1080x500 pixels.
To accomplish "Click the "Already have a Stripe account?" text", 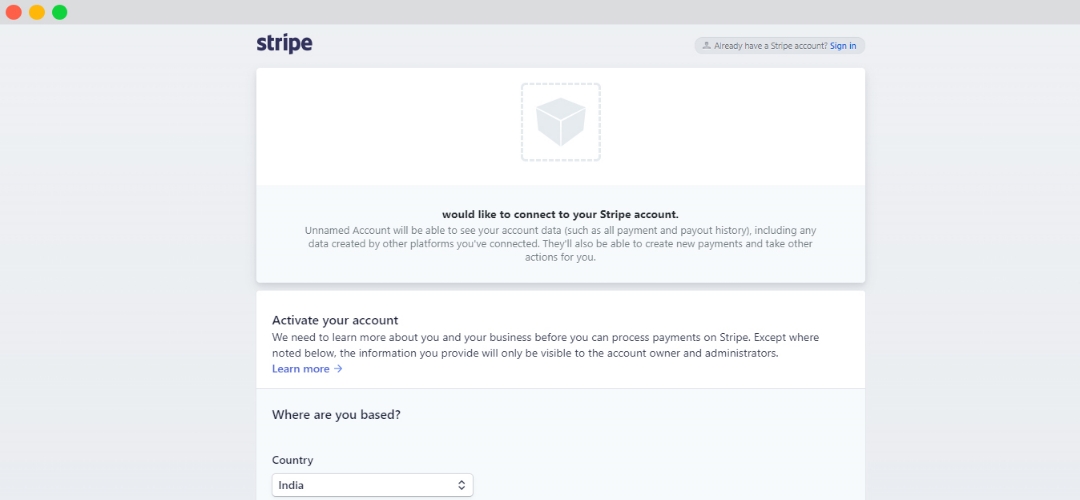I will tap(770, 46).
